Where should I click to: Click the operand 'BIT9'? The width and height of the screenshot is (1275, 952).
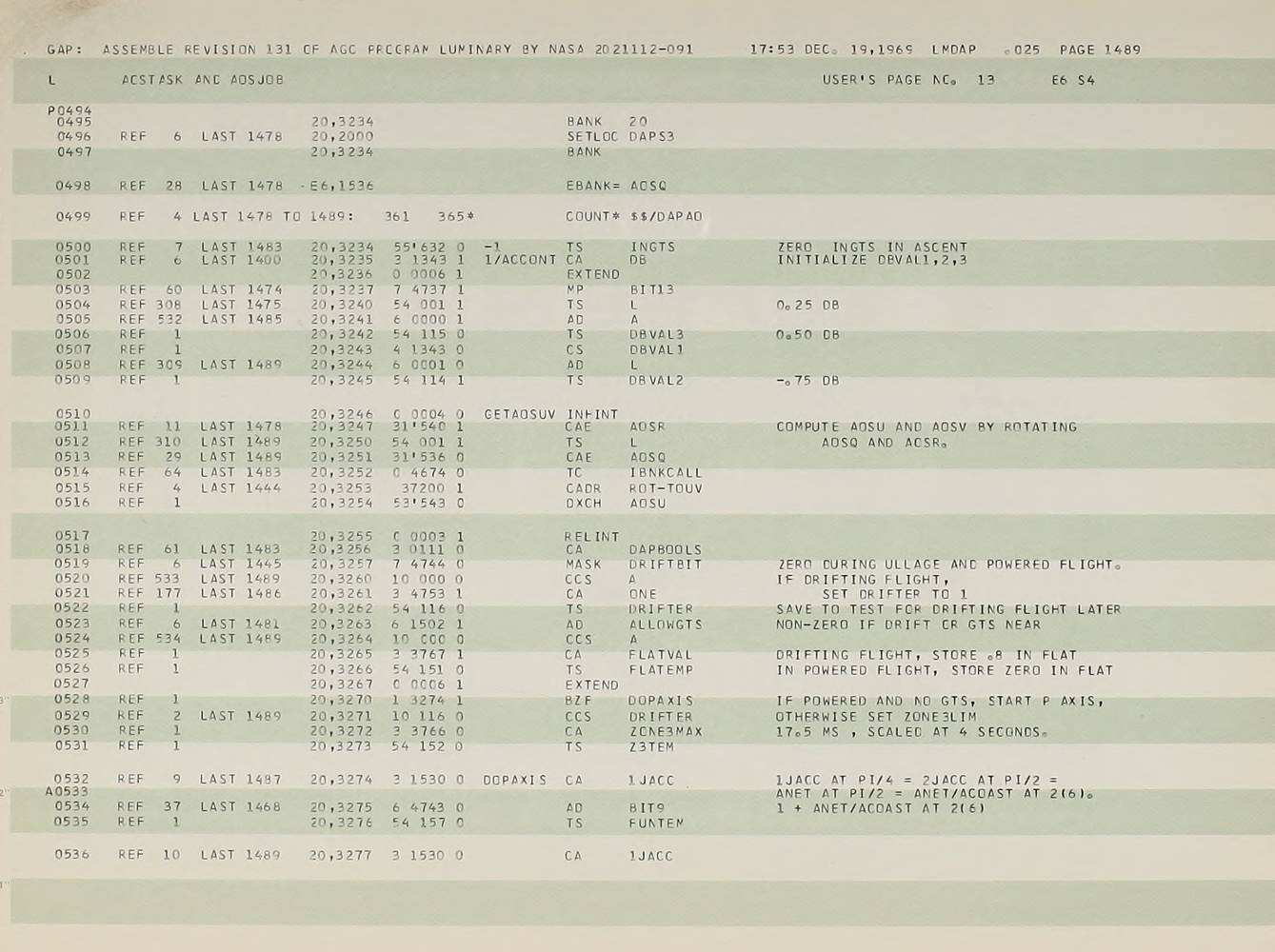647,807
